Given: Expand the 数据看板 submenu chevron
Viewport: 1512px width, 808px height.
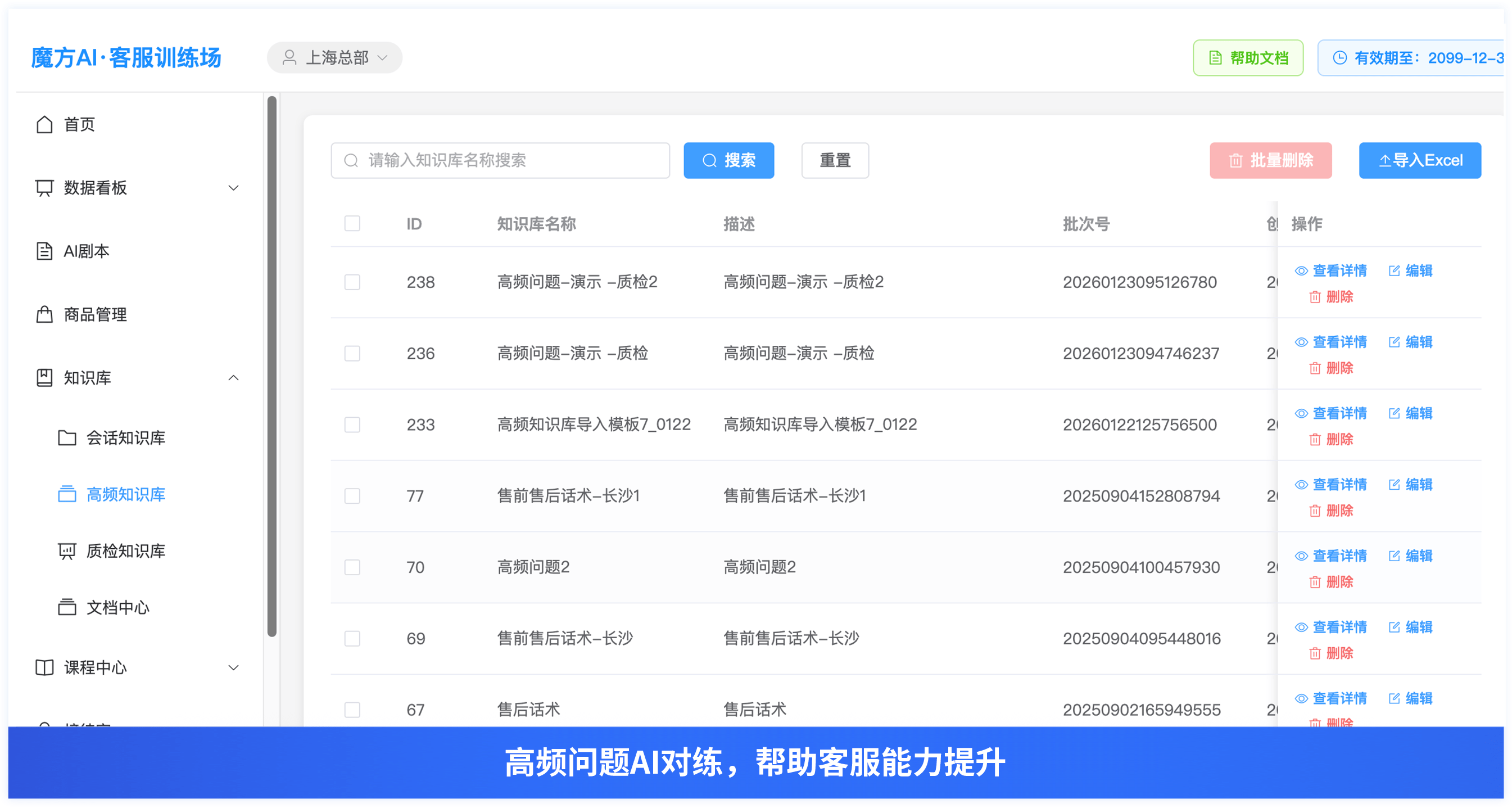Looking at the screenshot, I should point(234,188).
